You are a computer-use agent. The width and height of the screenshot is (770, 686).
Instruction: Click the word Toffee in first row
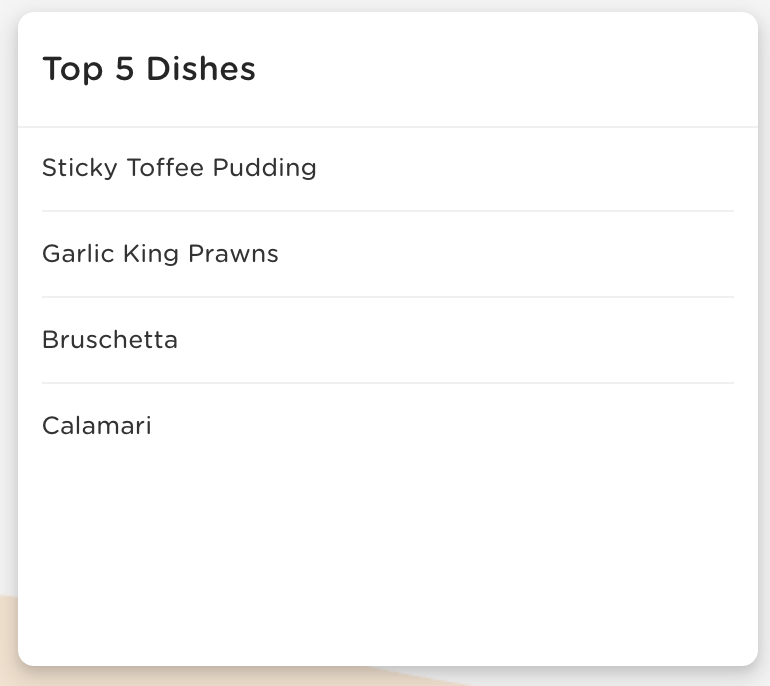[x=165, y=168]
